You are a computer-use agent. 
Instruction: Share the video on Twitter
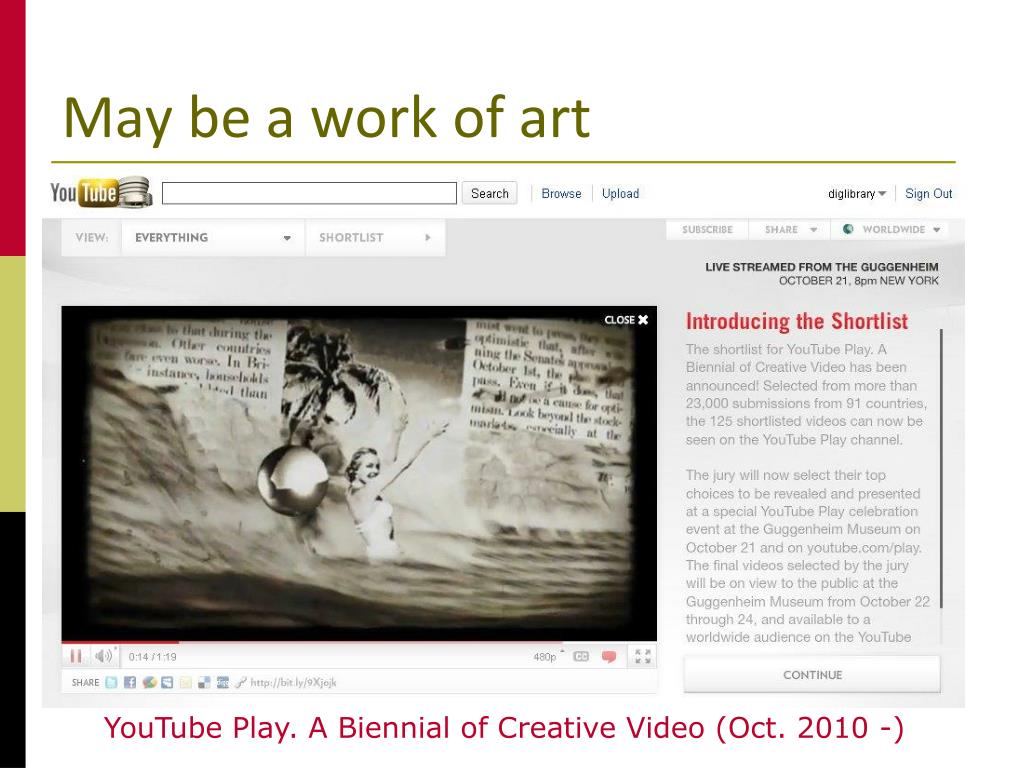tap(112, 682)
